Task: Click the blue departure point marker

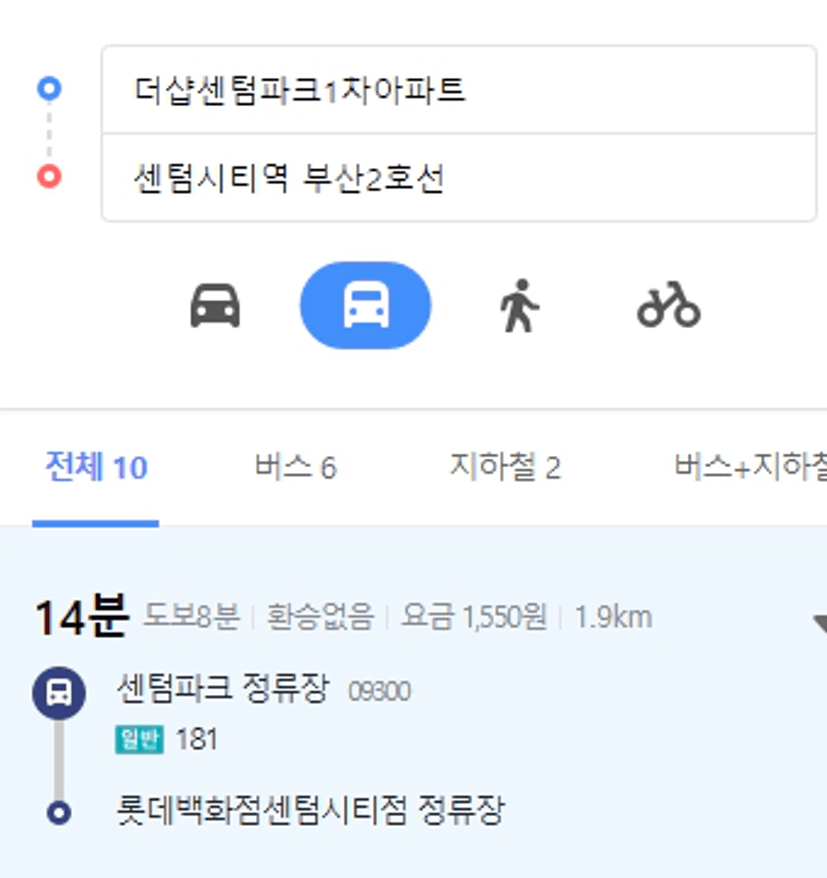Action: pos(49,88)
